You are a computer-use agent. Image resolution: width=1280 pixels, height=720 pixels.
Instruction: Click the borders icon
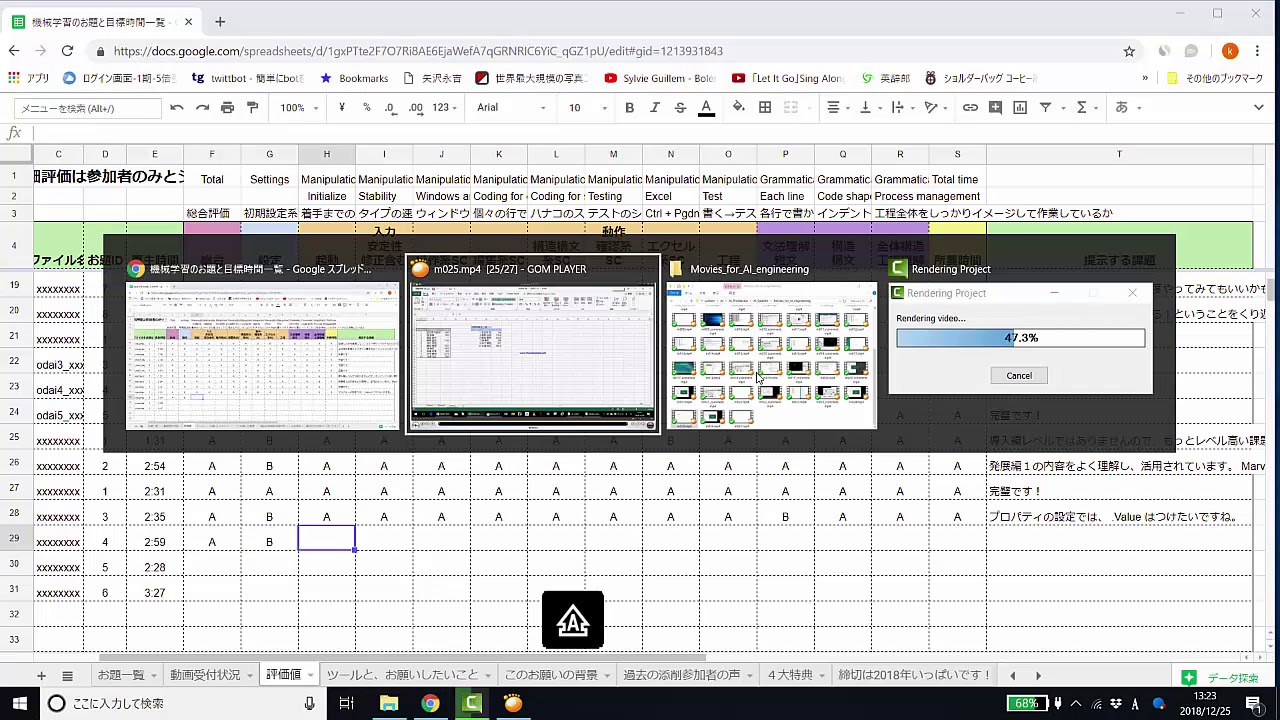pyautogui.click(x=765, y=108)
